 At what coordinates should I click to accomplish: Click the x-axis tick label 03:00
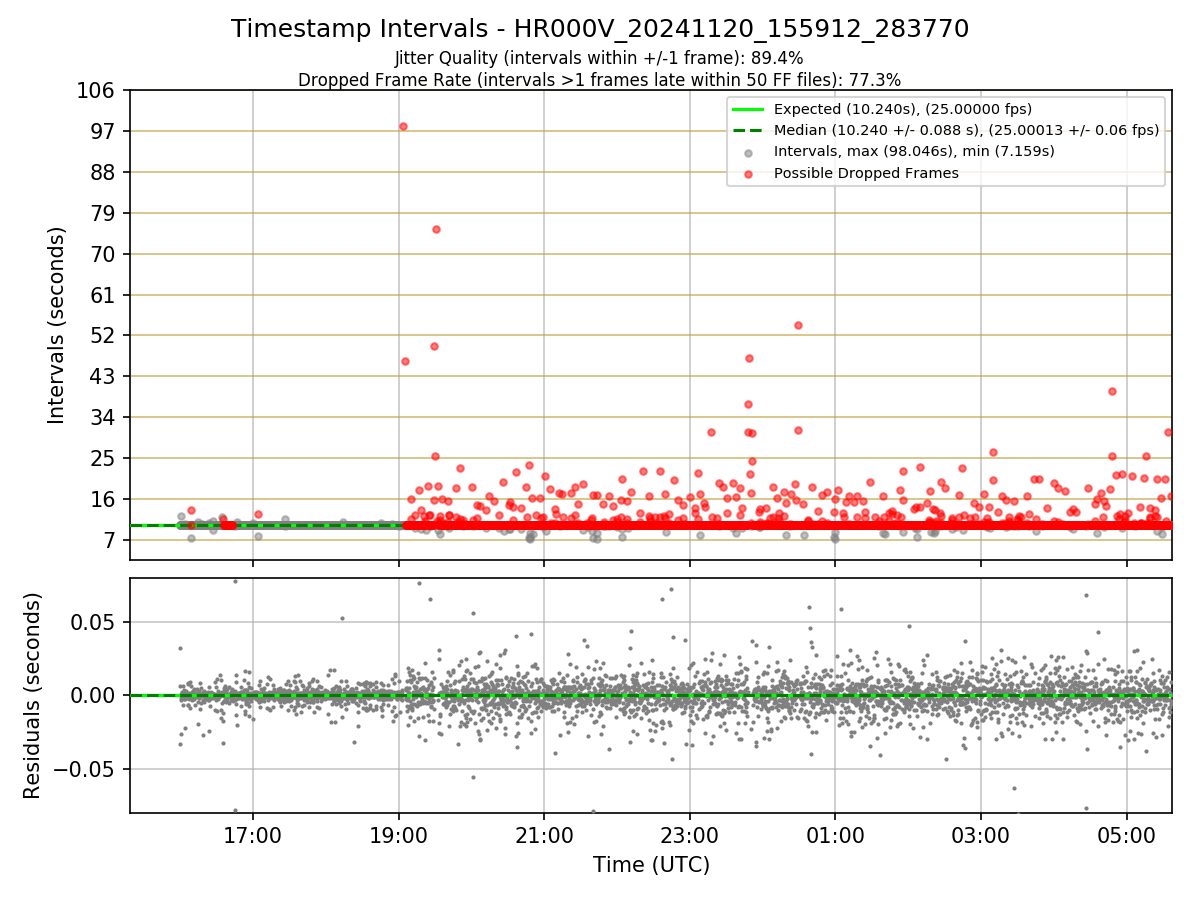(x=981, y=834)
